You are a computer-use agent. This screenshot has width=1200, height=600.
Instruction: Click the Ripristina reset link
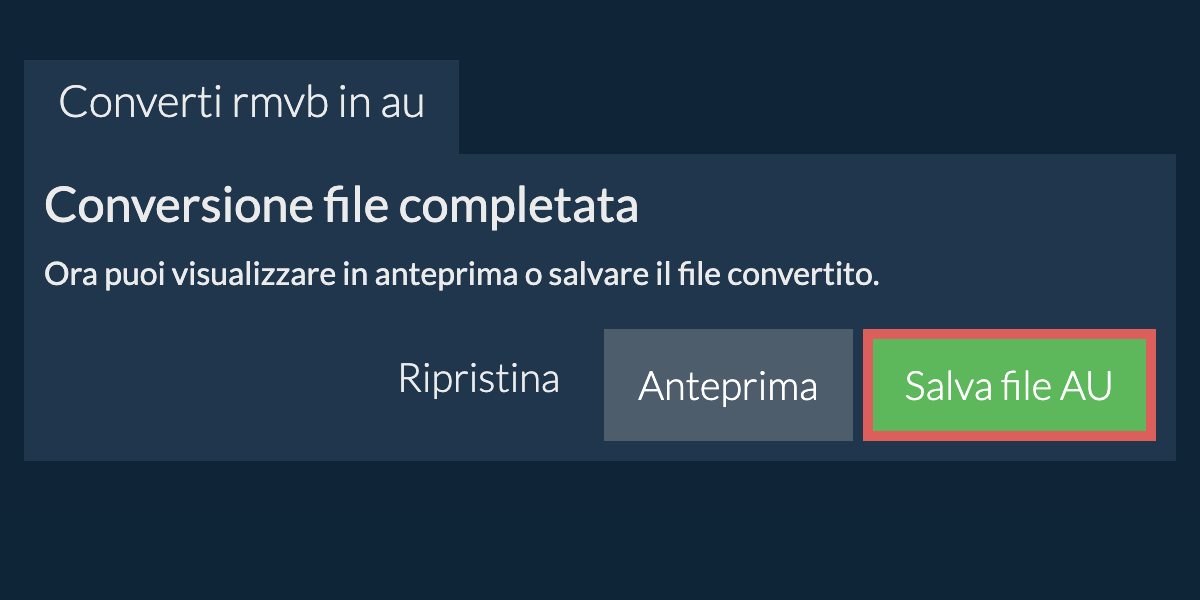tap(478, 379)
